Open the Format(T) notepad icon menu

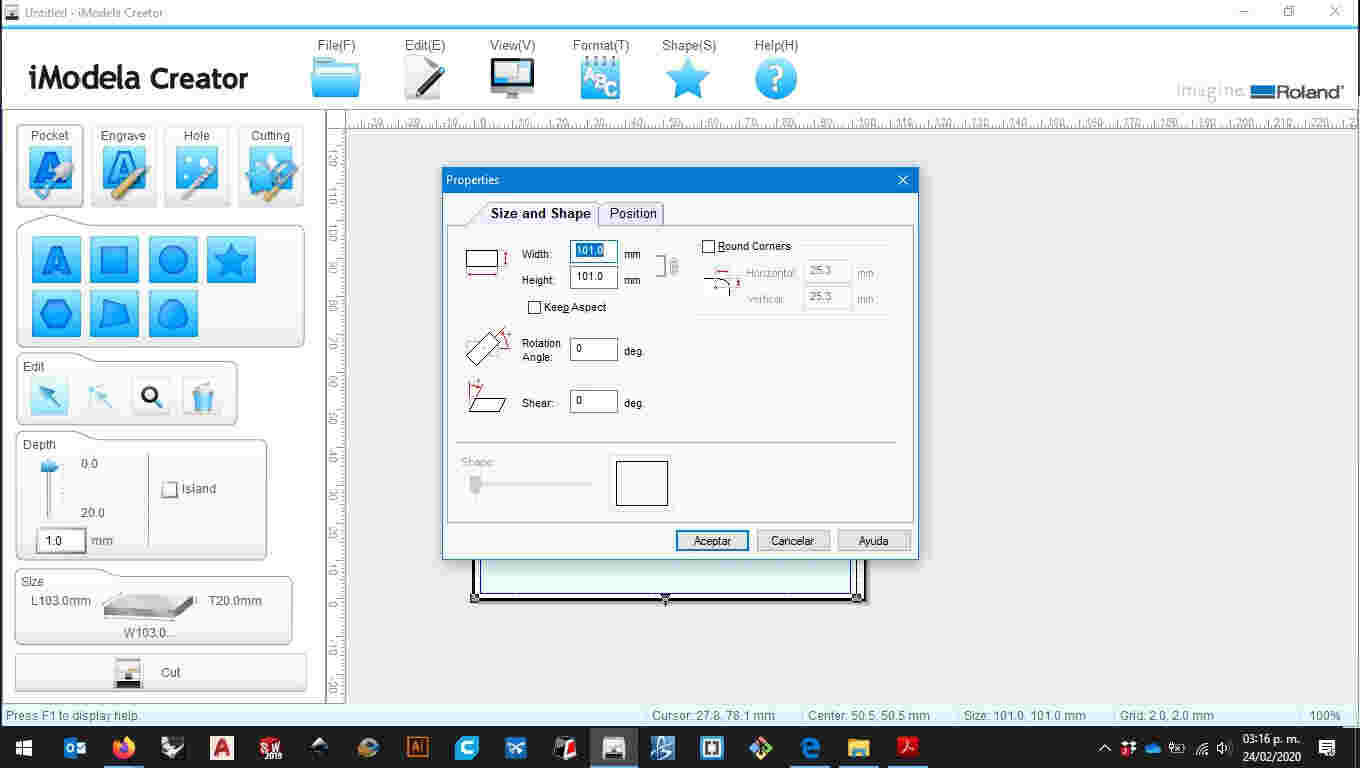click(600, 78)
